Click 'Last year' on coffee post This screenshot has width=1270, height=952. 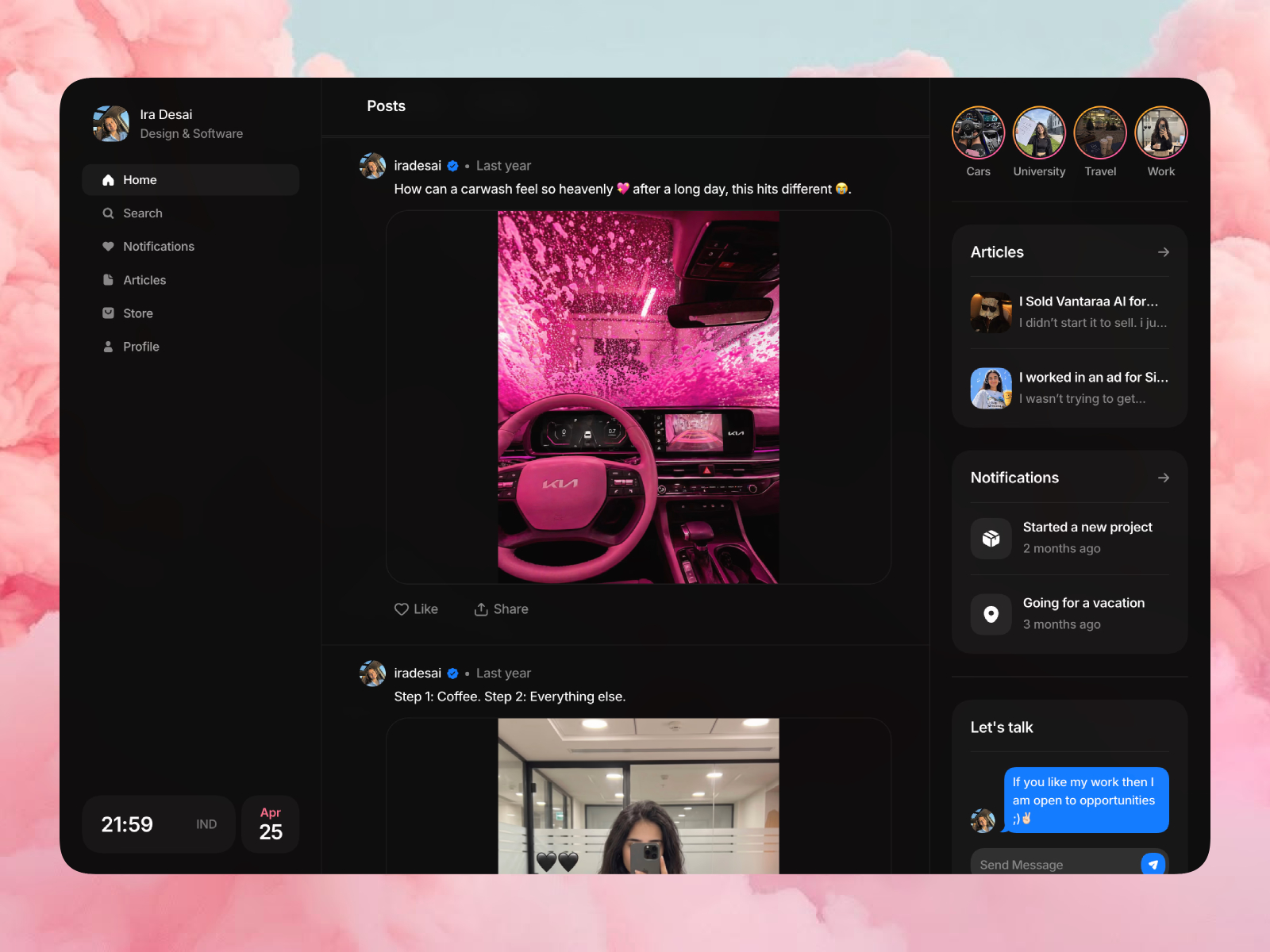503,674
